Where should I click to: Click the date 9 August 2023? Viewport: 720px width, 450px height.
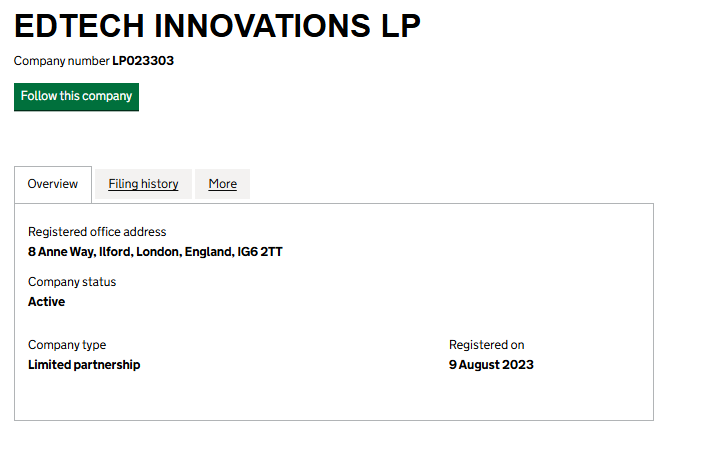tap(491, 365)
